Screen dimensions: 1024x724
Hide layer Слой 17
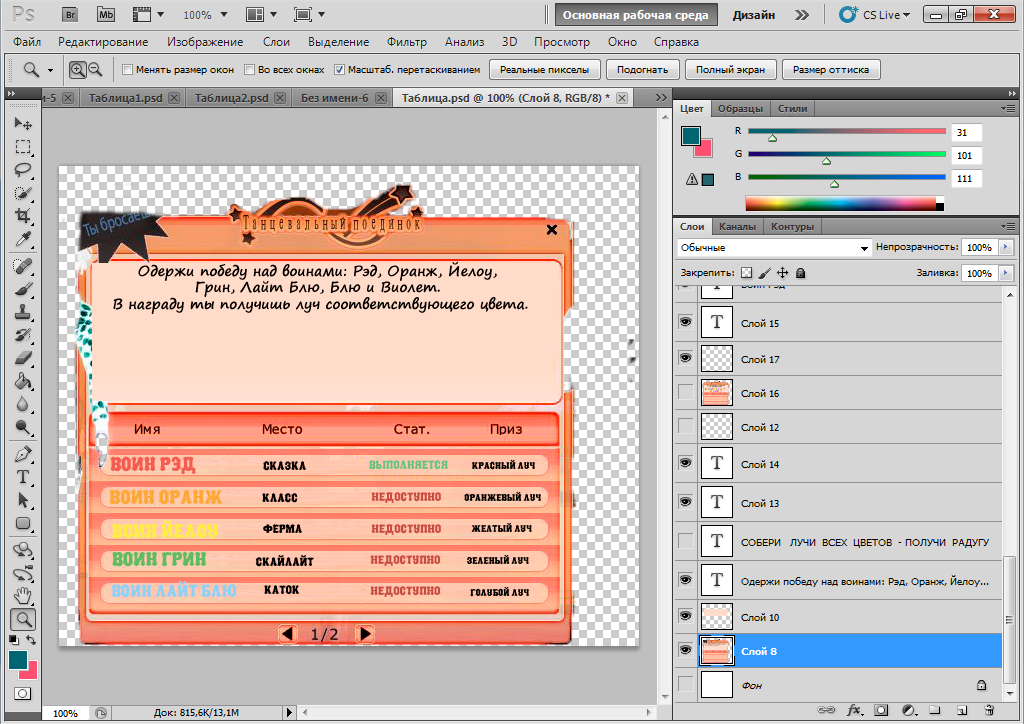coord(685,358)
